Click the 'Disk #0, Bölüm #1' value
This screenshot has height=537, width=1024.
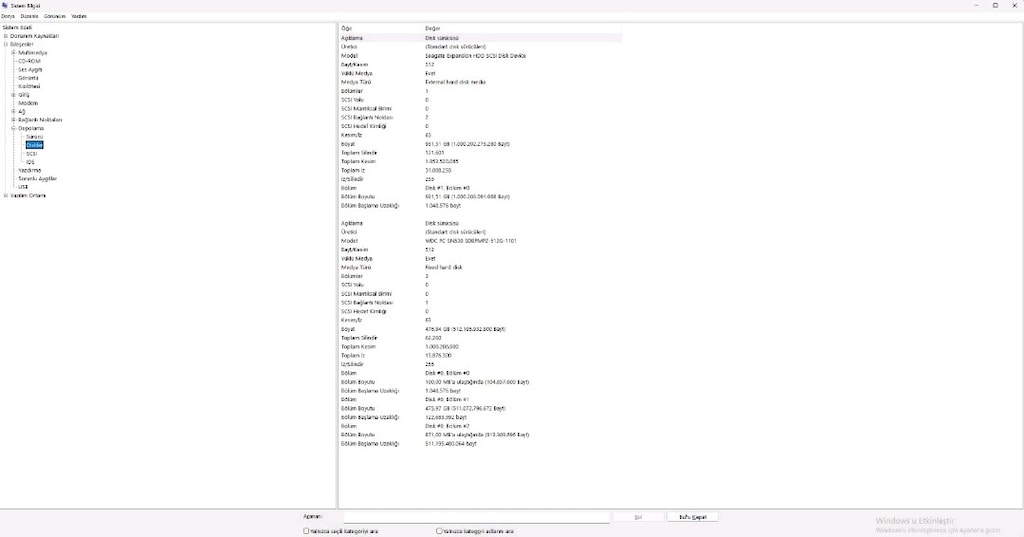click(x=447, y=399)
